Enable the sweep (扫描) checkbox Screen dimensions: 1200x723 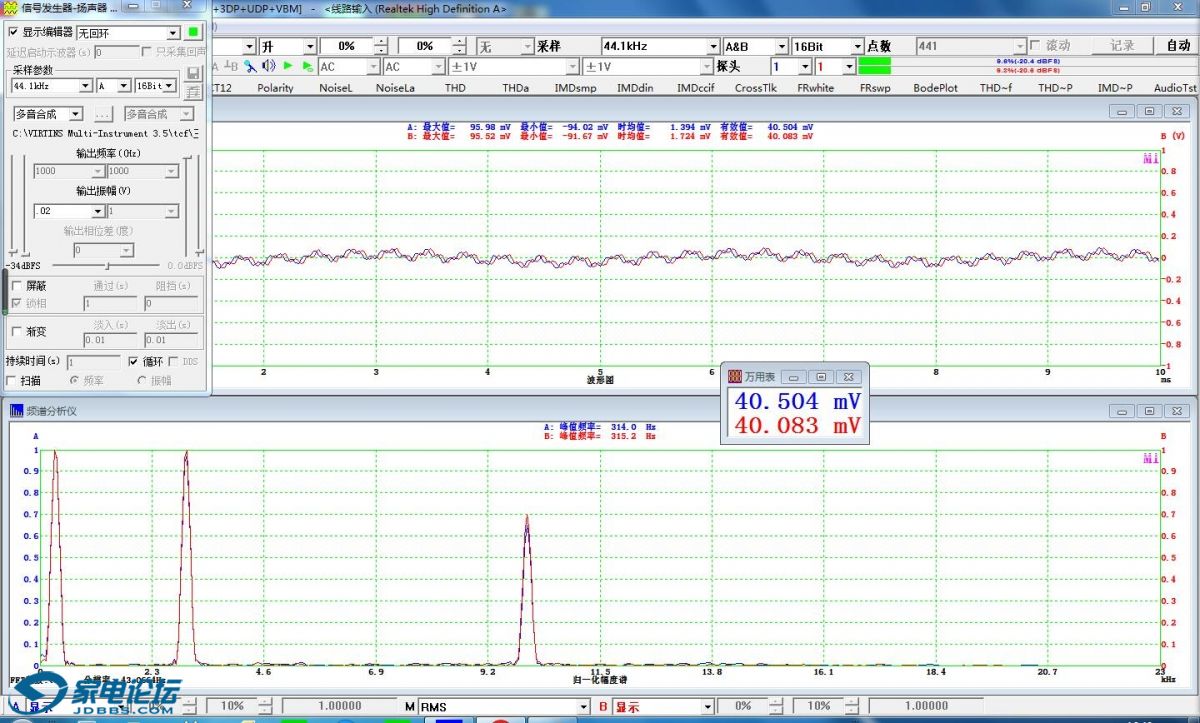11,380
